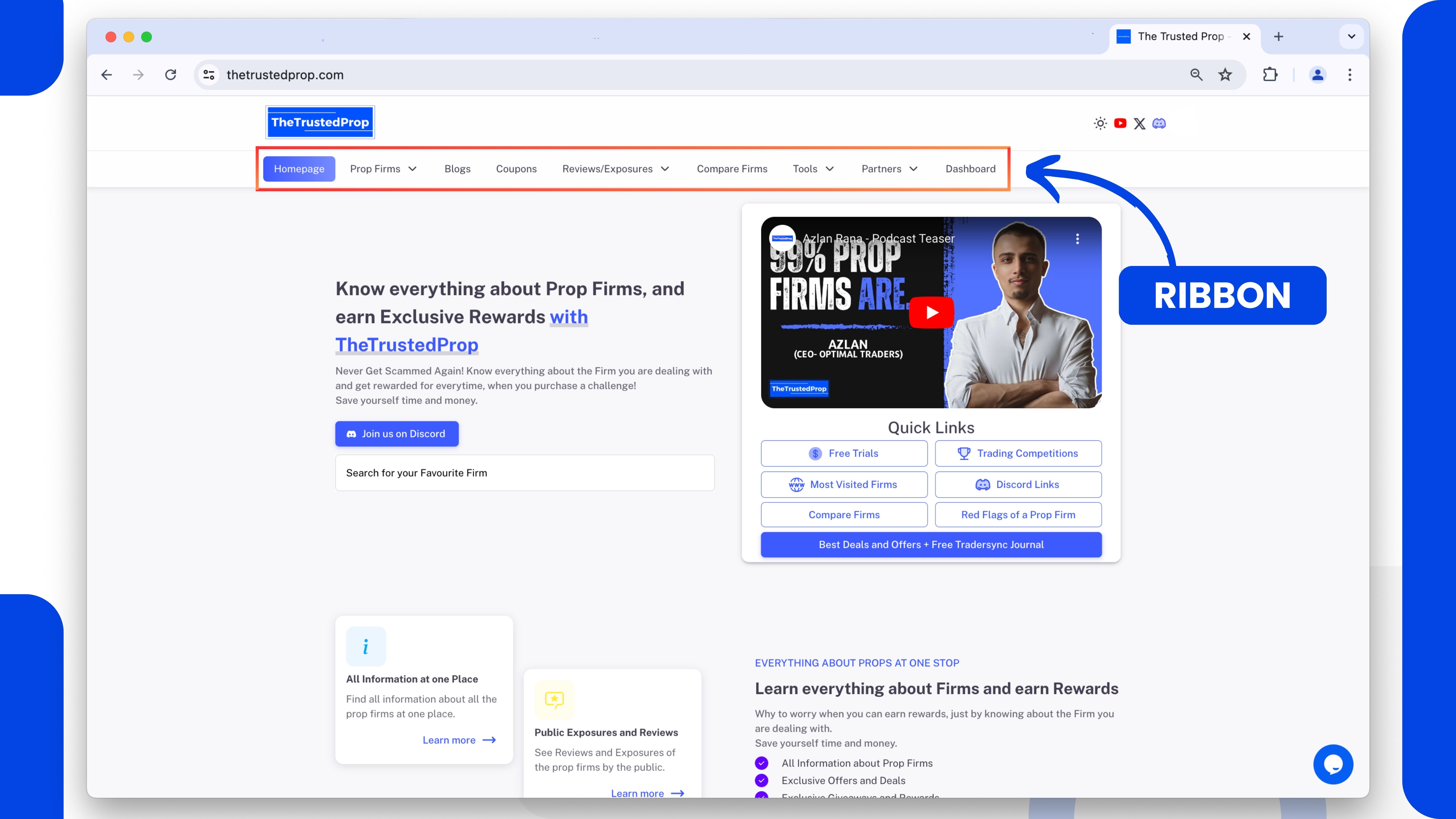Open the Dashboard menu item
Viewport: 1456px width, 819px height.
(x=970, y=169)
